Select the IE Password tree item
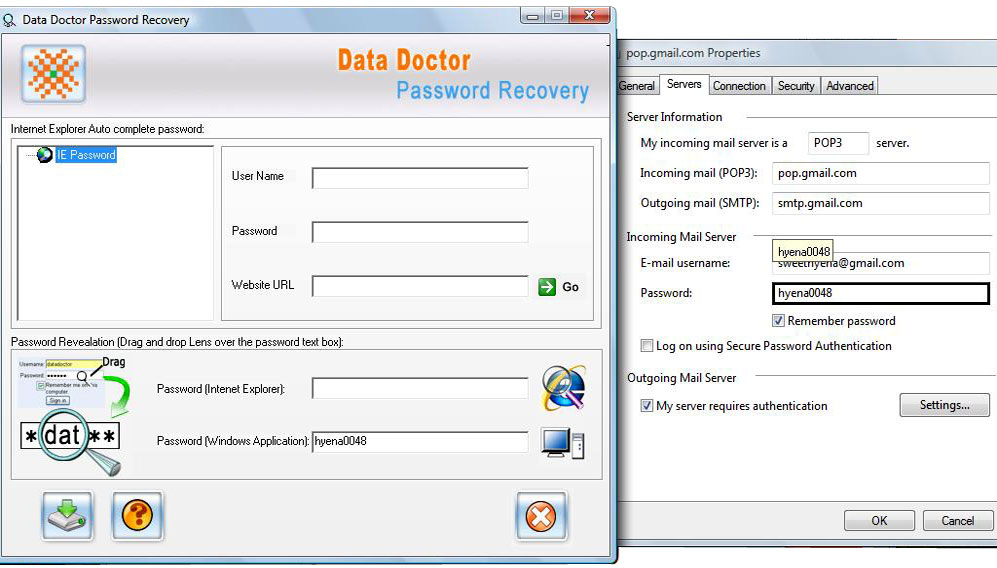The width and height of the screenshot is (997, 568). point(86,155)
